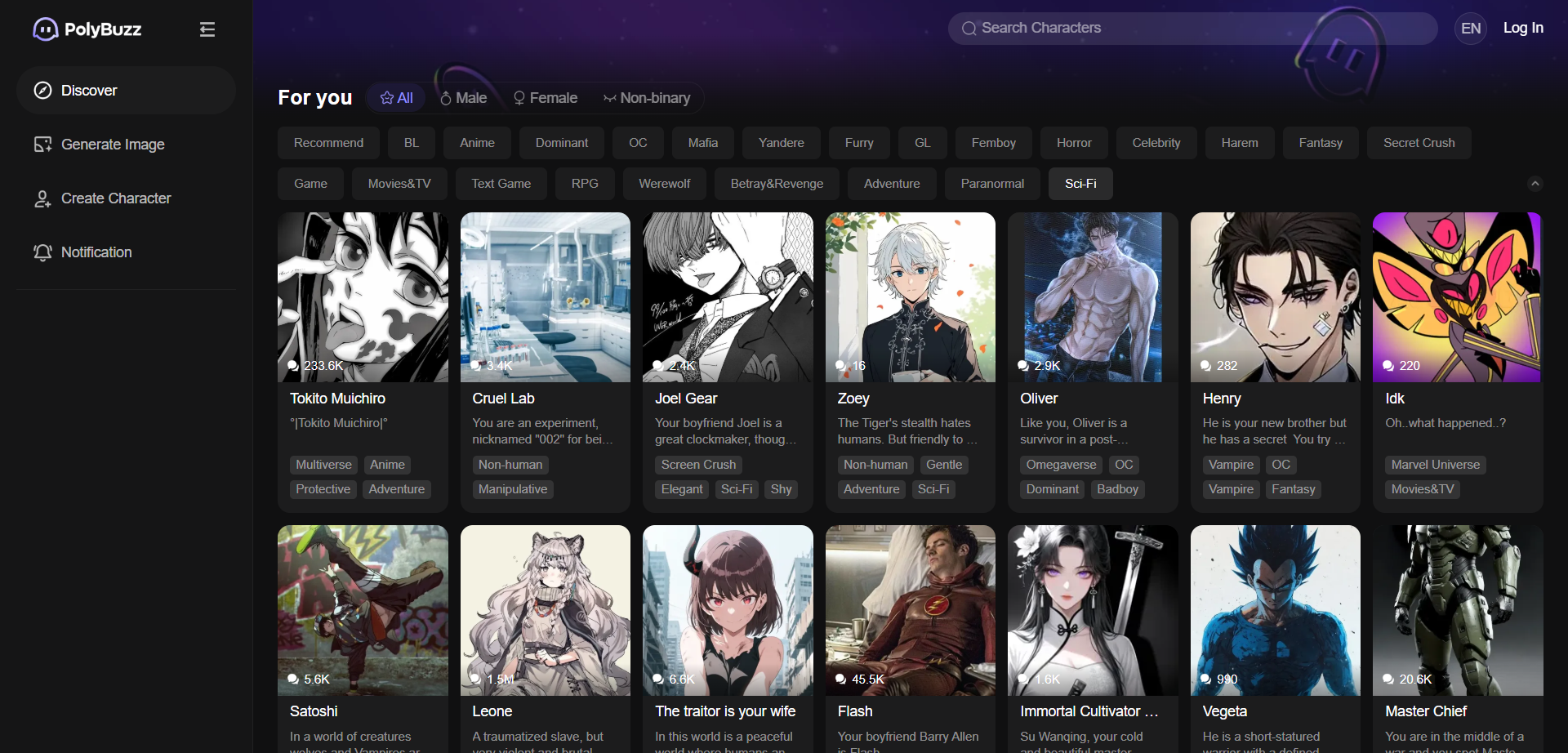Click the Manipulative tag on Cruel Lab
The image size is (1568, 753).
pyautogui.click(x=513, y=489)
